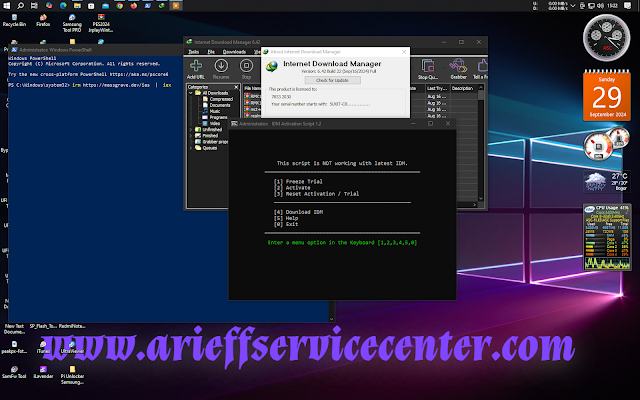Screen dimensions: 640x400
Task: Select the Grabber projects category
Action: pyautogui.click(x=211, y=142)
